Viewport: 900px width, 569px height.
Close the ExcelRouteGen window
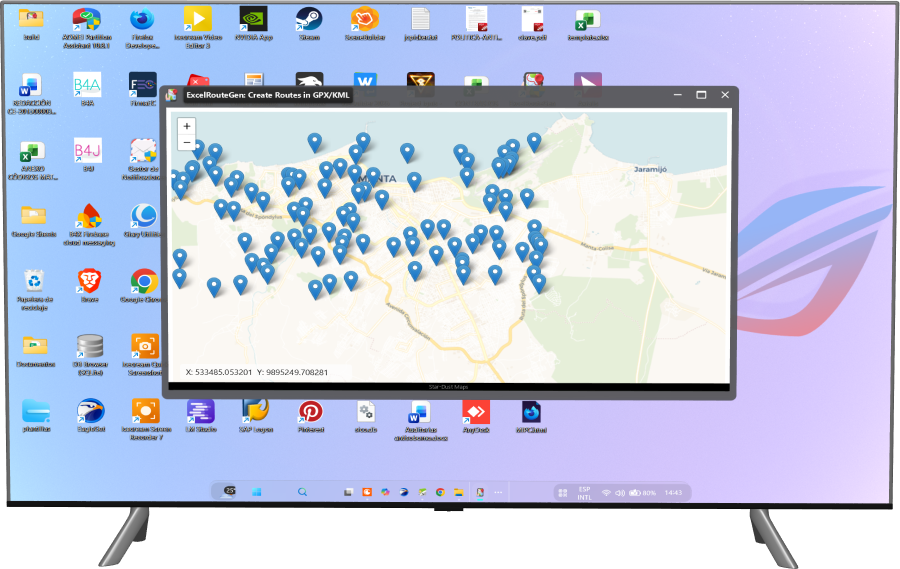725,95
